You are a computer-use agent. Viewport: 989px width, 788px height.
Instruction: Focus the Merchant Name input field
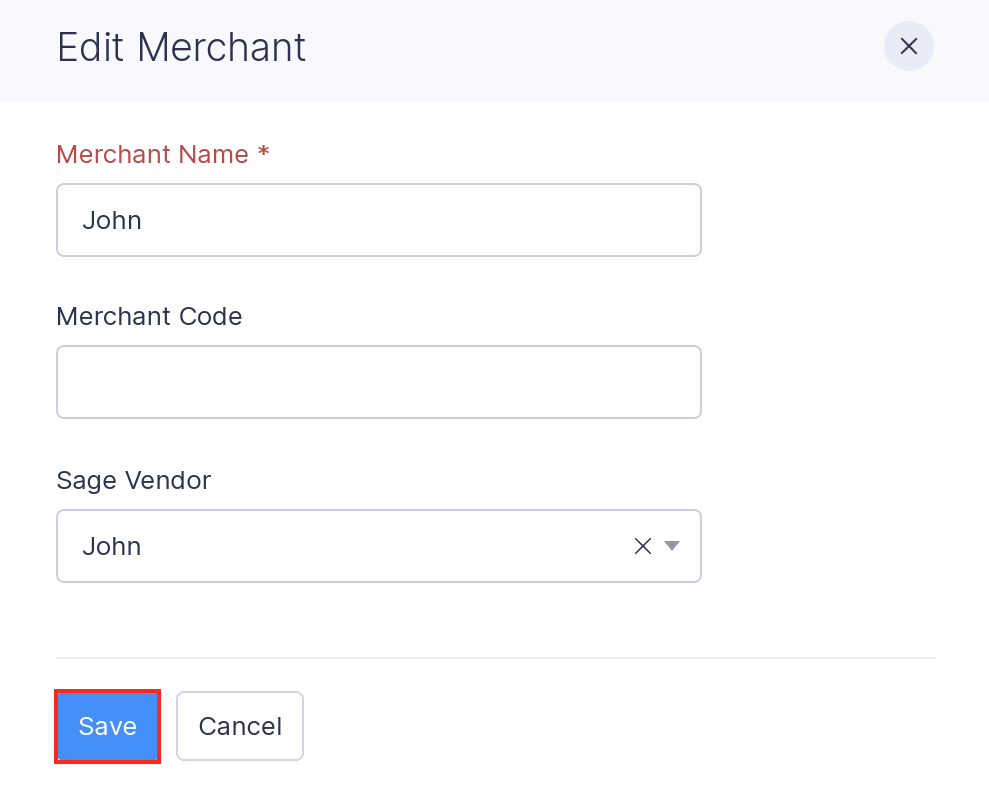coord(378,220)
